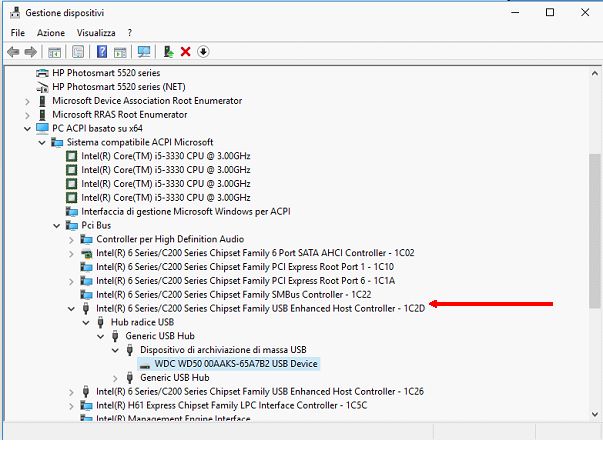Open the File menu
The image size is (603, 474).
(x=18, y=33)
